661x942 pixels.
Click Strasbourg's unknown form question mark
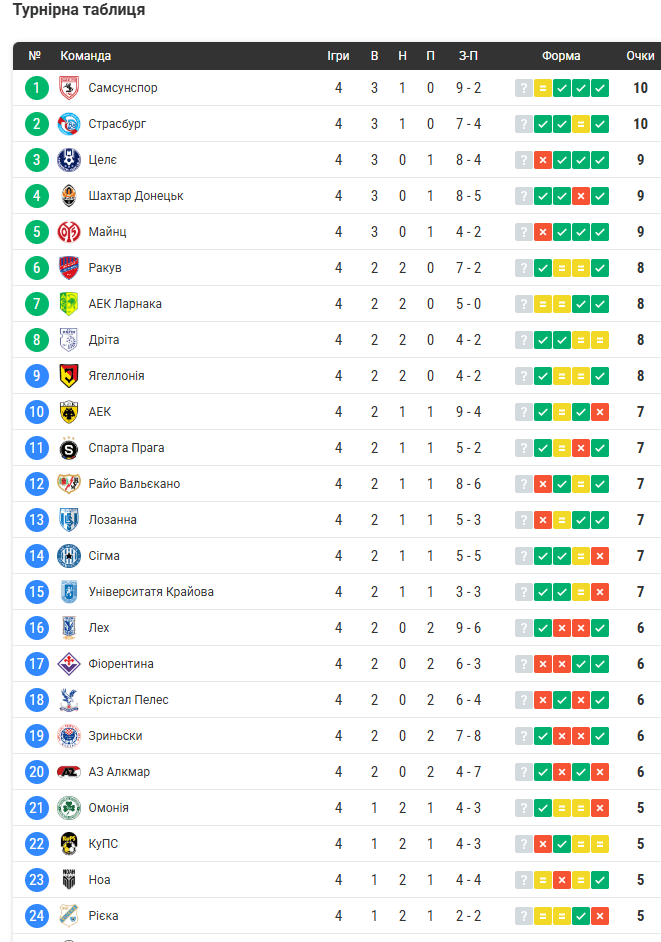pos(523,124)
